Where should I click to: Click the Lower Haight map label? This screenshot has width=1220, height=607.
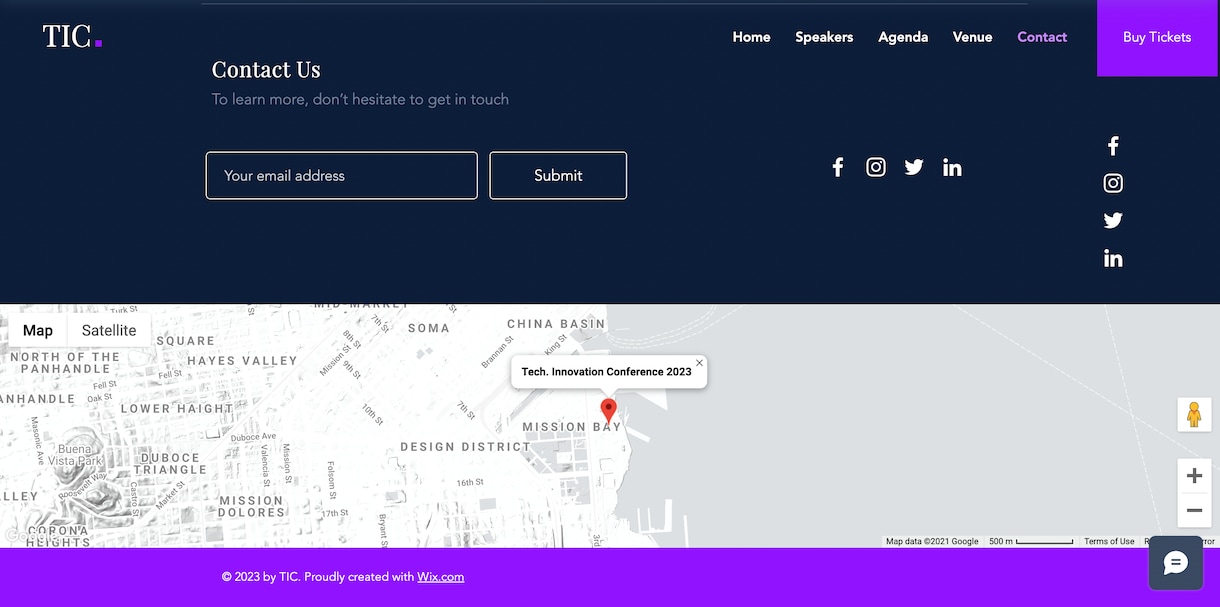[x=177, y=409]
